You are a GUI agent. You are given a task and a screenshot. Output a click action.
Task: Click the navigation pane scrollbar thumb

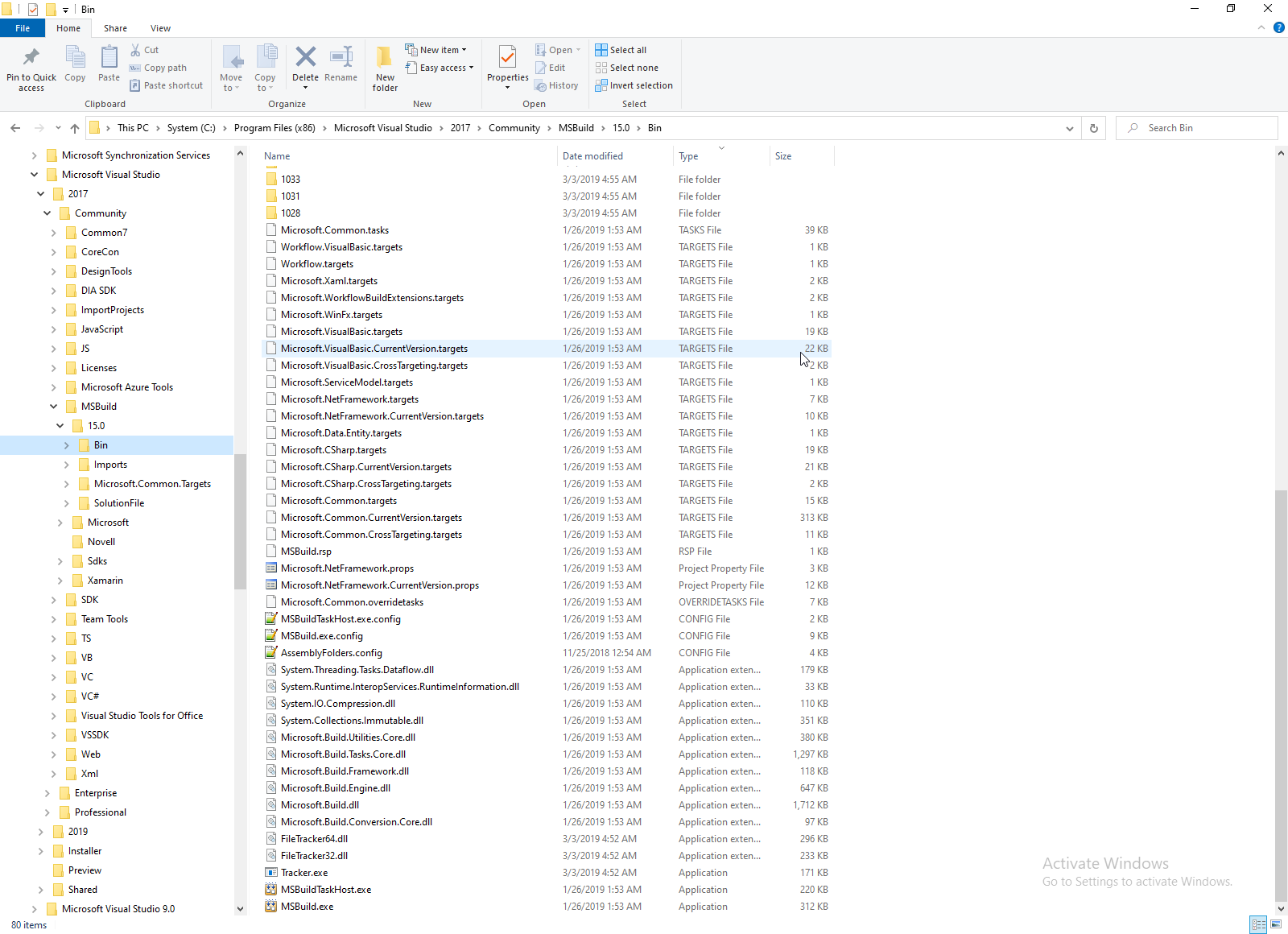pos(240,522)
